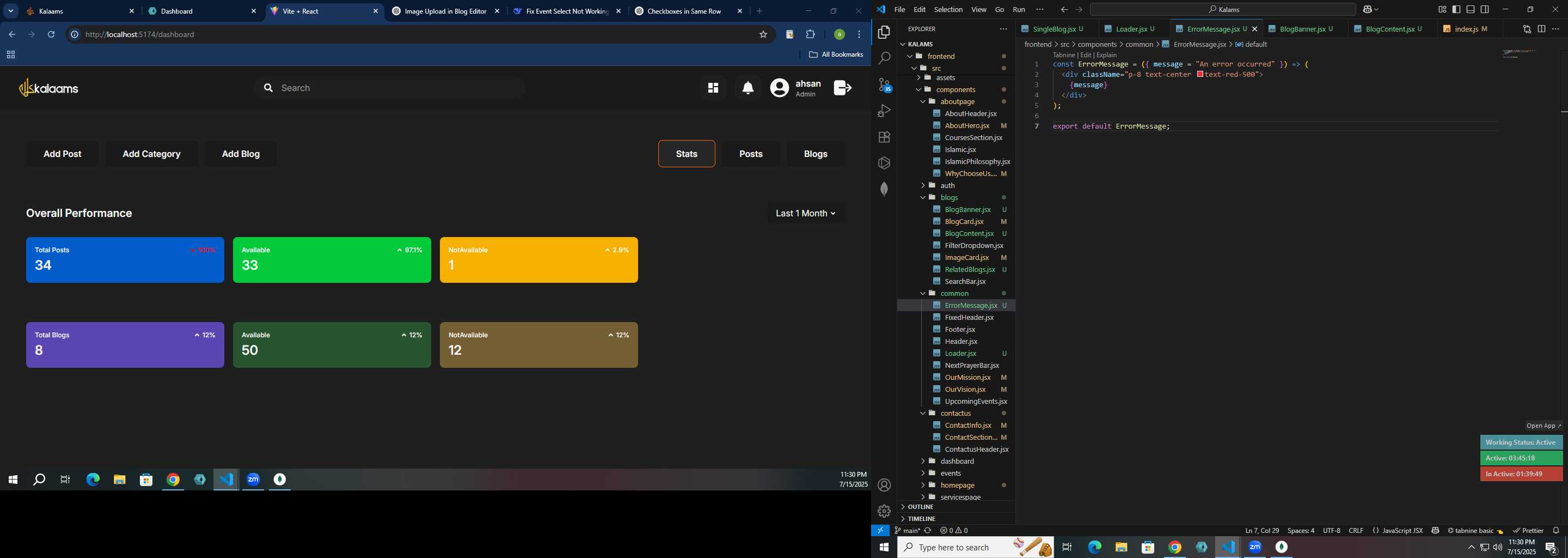Open Copilot icon in VS Code title bar
The height and width of the screenshot is (558, 1568).
click(x=1368, y=10)
